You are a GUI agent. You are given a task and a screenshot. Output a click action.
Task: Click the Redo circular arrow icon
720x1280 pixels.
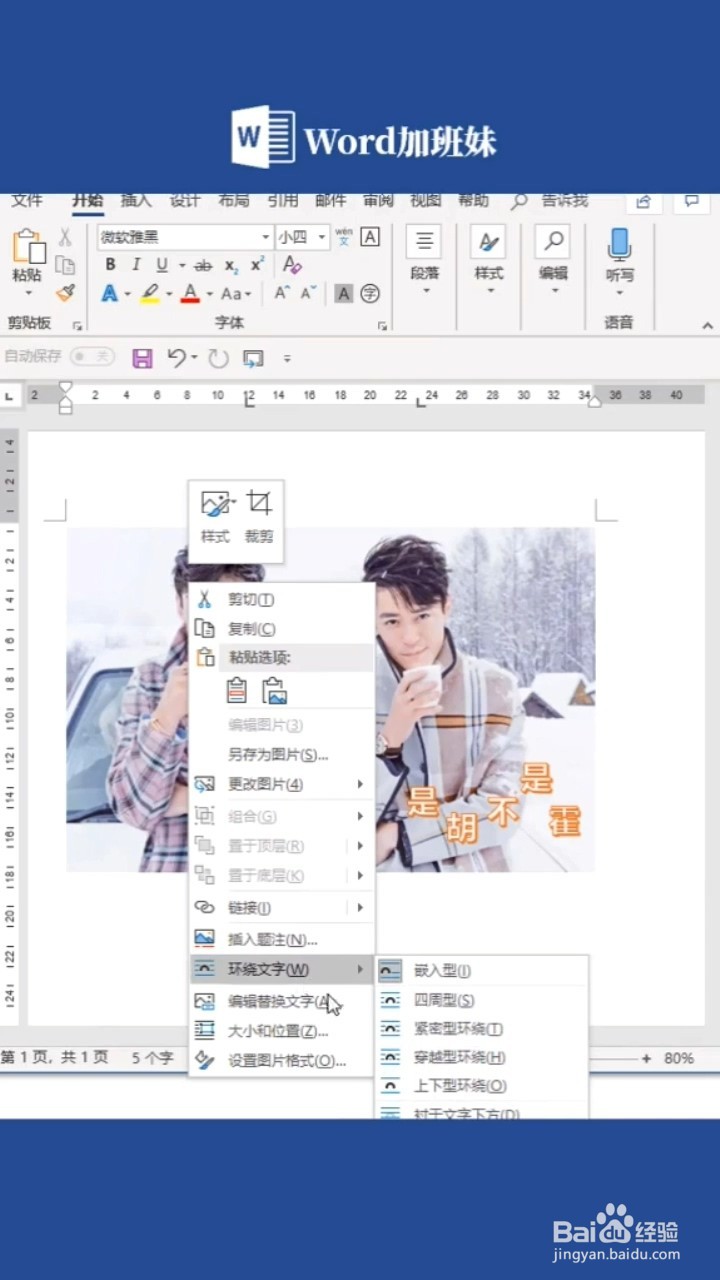[218, 358]
